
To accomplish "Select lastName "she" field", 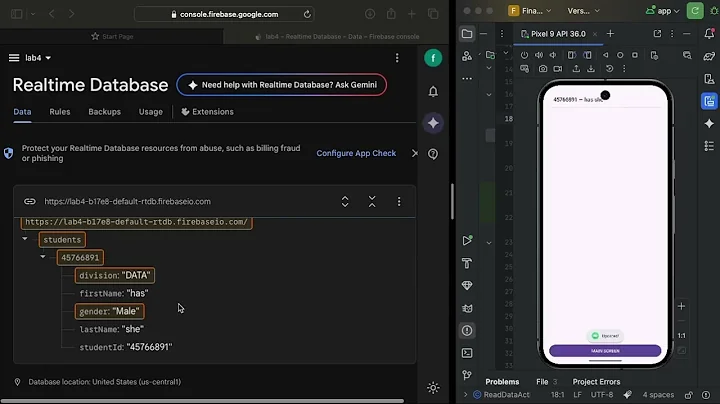I will click(x=112, y=329).
